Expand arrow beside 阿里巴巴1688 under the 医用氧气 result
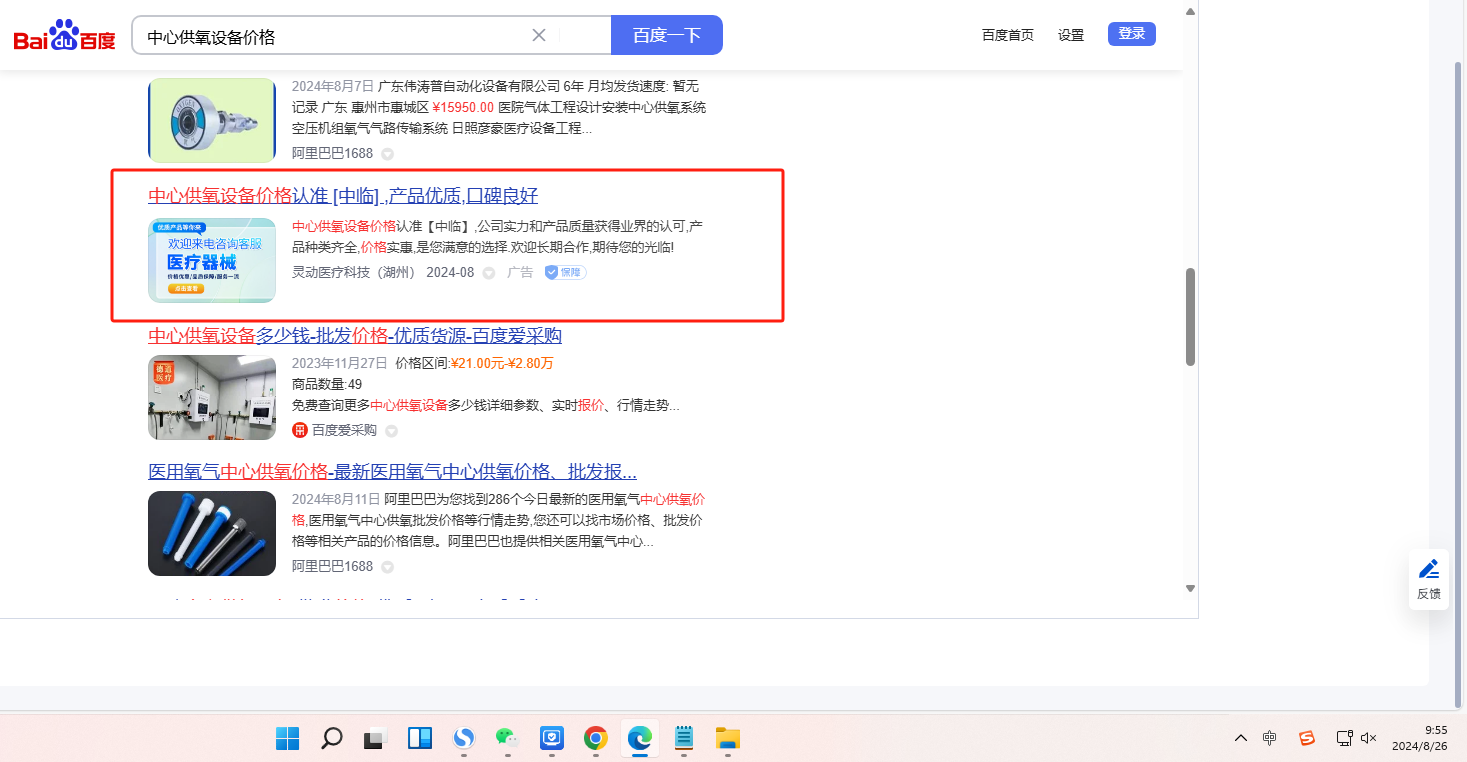This screenshot has height=762, width=1467. (387, 567)
